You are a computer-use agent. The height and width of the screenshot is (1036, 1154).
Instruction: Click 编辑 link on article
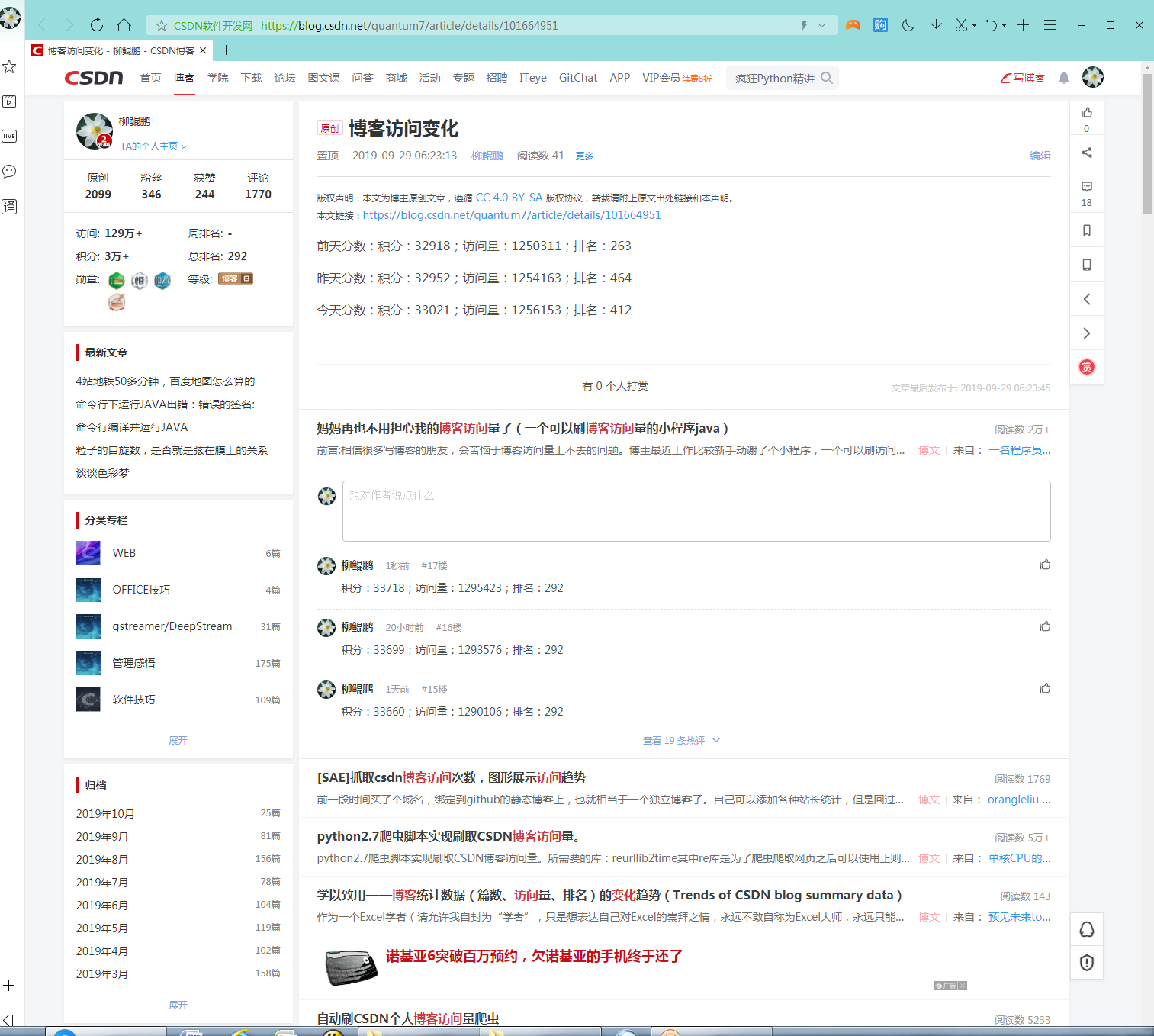click(x=1040, y=156)
